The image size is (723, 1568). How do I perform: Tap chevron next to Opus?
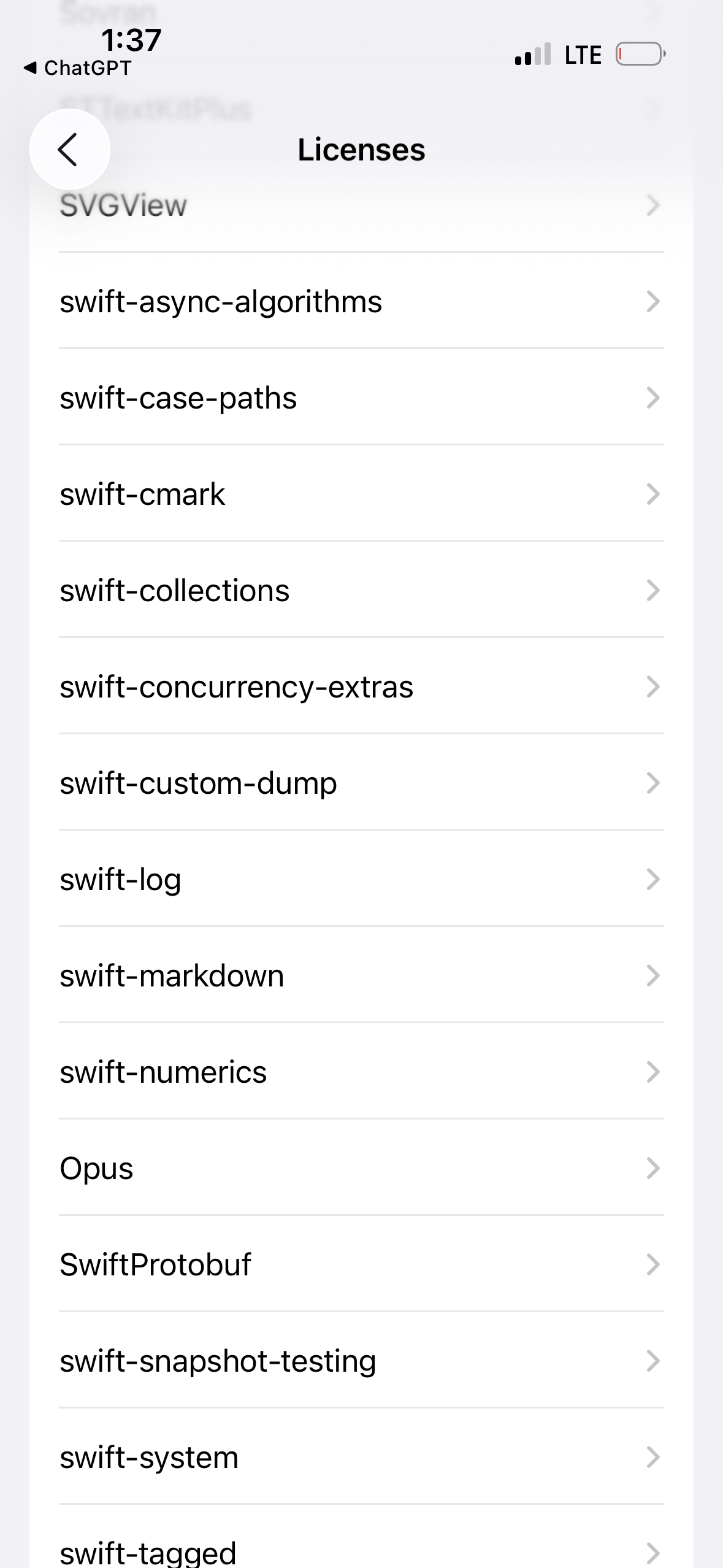tap(653, 1169)
